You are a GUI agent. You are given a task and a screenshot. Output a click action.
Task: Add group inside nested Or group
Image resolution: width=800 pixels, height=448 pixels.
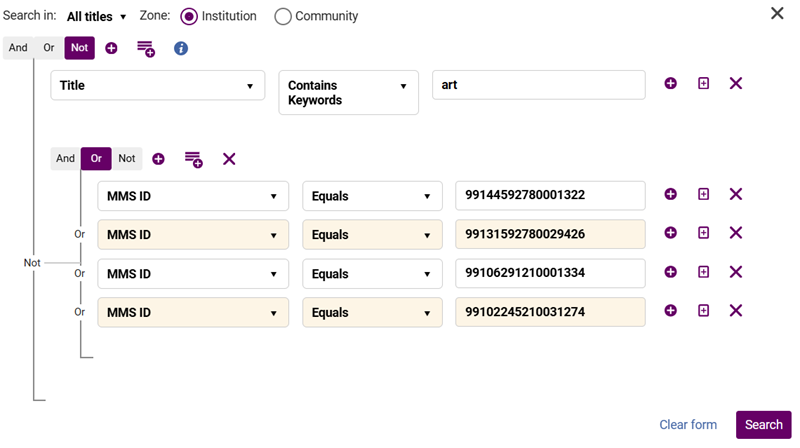click(193, 159)
